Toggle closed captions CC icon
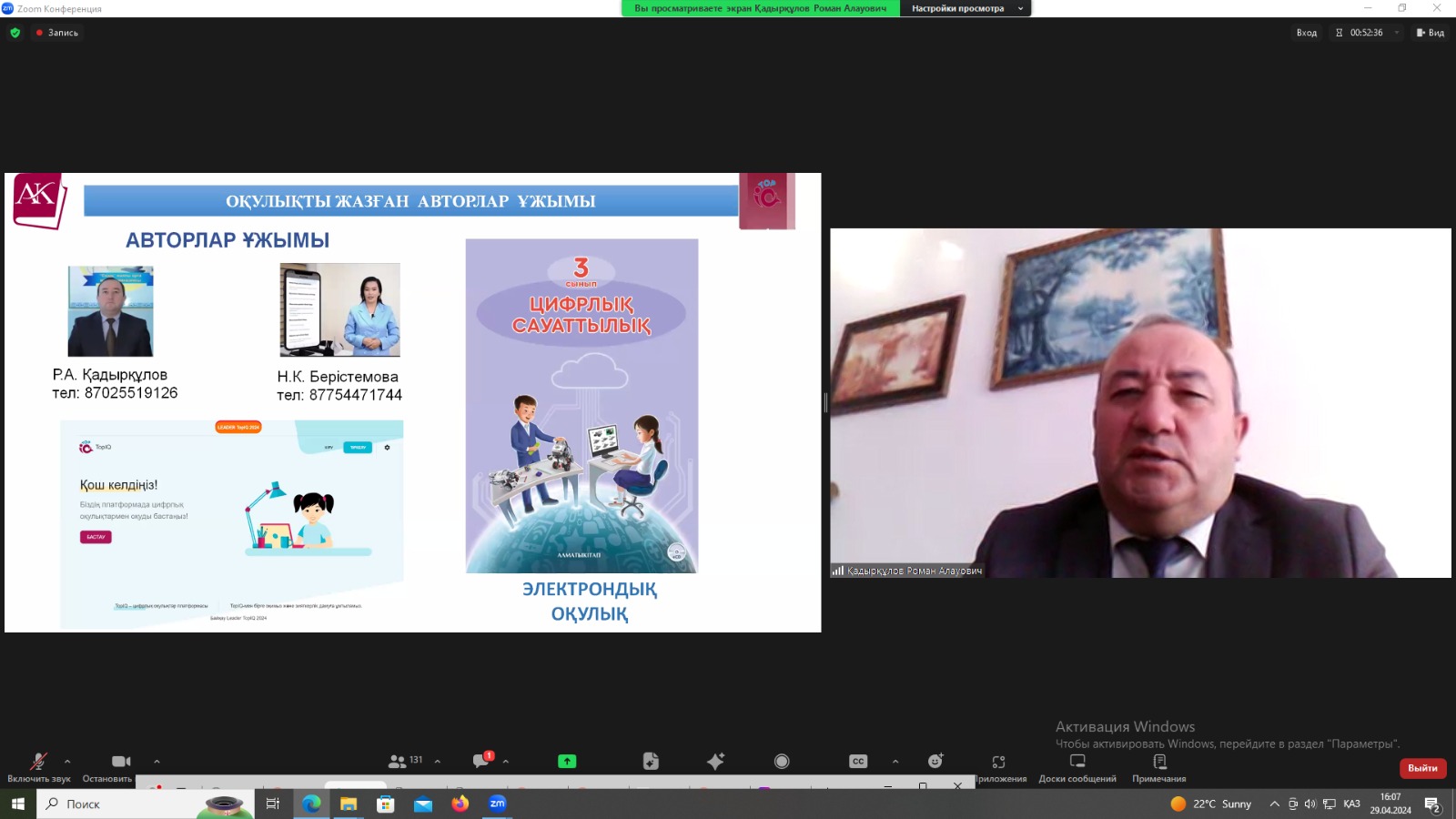 pos(858,762)
